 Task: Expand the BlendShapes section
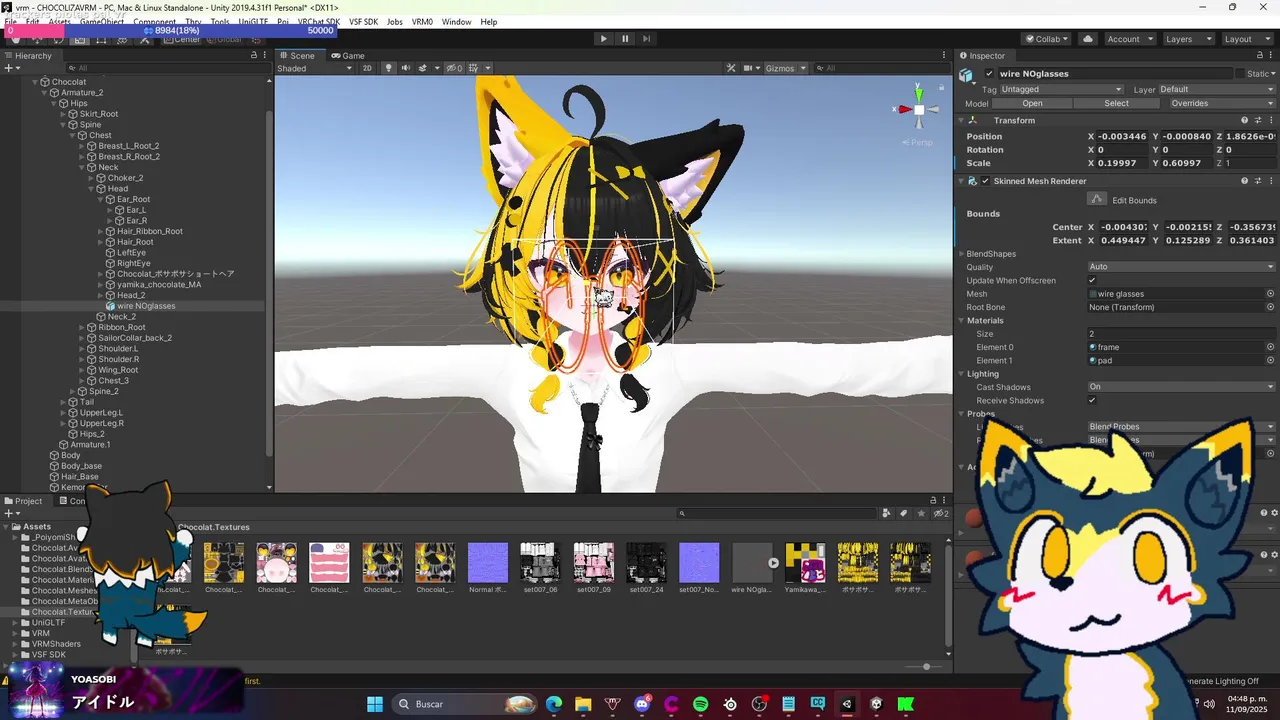click(x=961, y=254)
